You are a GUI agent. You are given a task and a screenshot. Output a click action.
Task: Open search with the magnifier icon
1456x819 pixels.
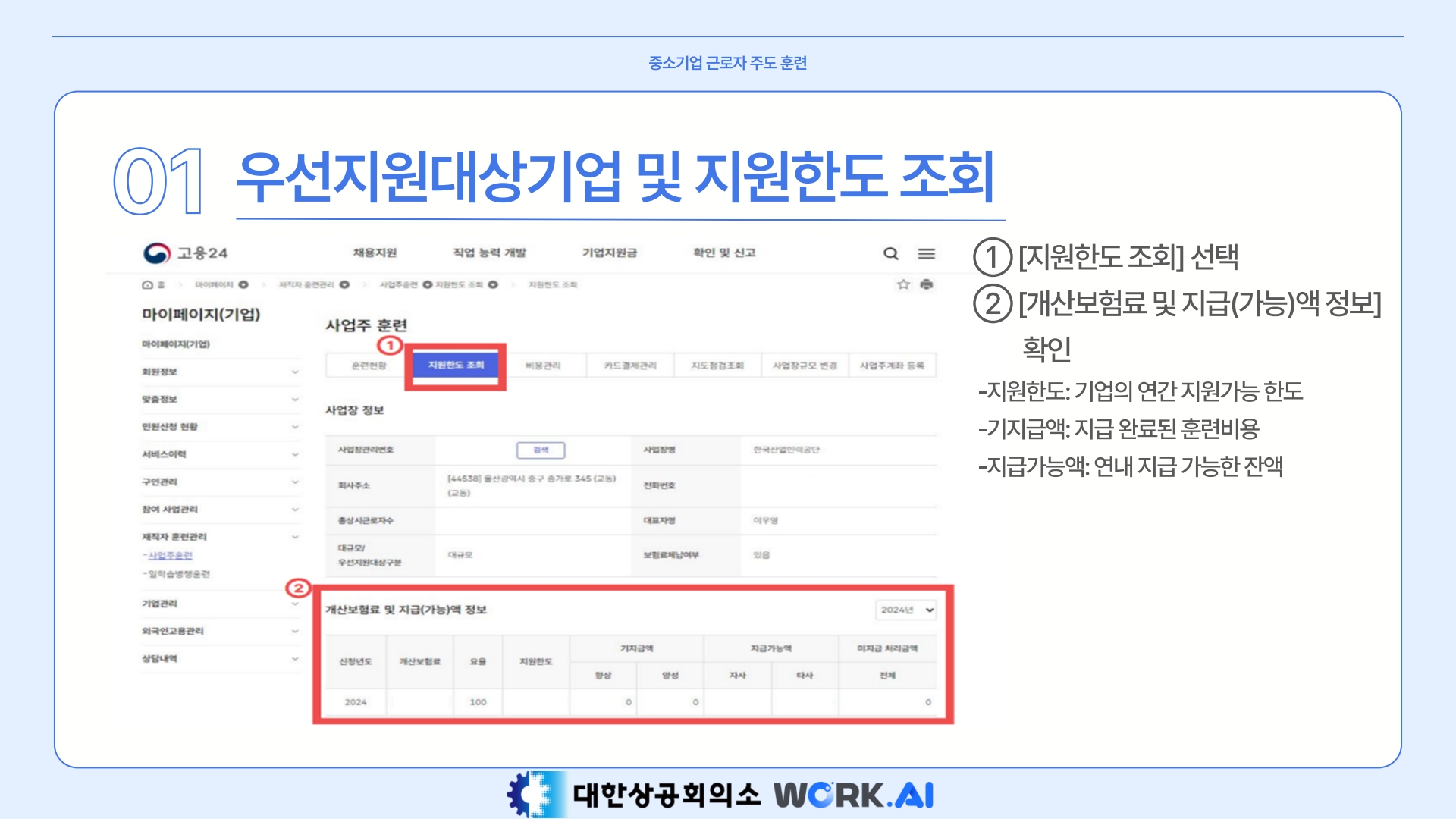(x=891, y=253)
